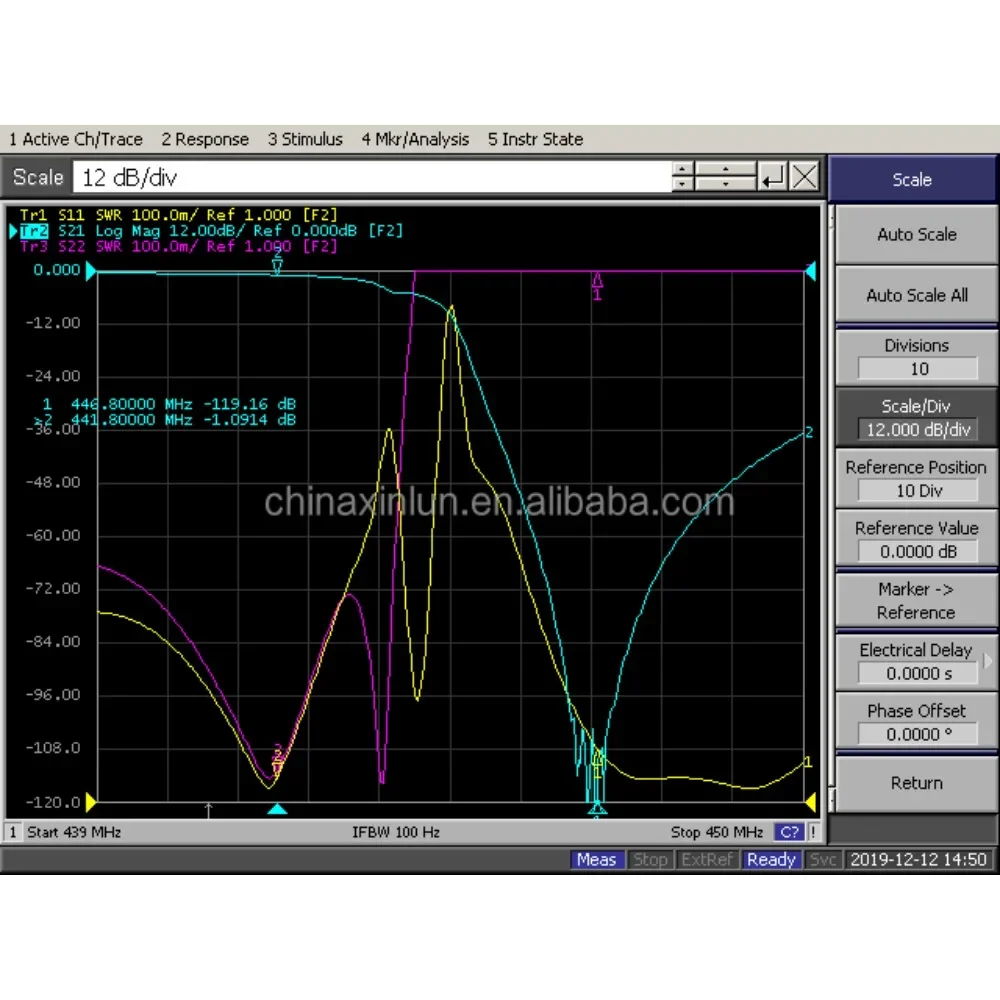Click the ExtRef status indicator
The image size is (1000, 1000).
coord(707,860)
